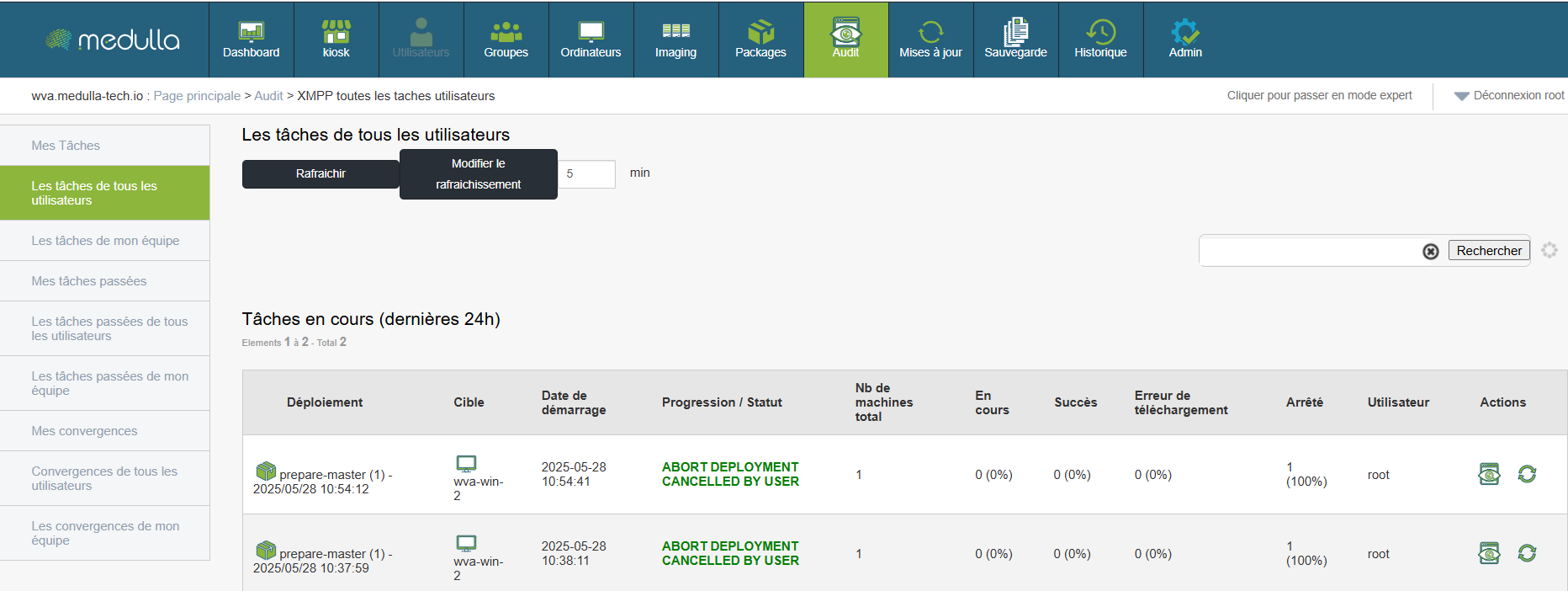Viewport: 1568px width, 591px height.
Task: Open 'Les tâches de mon équipe' sidebar item
Action: pos(105,241)
